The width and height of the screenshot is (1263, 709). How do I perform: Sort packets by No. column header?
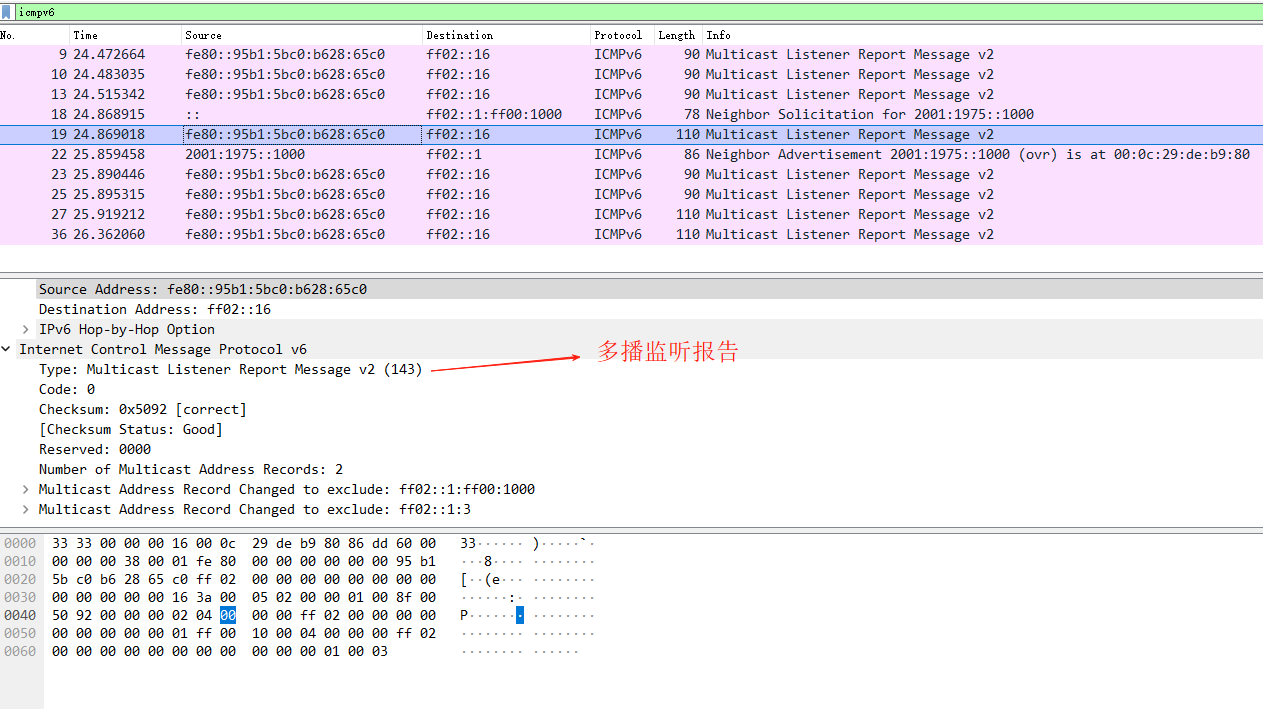pos(35,35)
